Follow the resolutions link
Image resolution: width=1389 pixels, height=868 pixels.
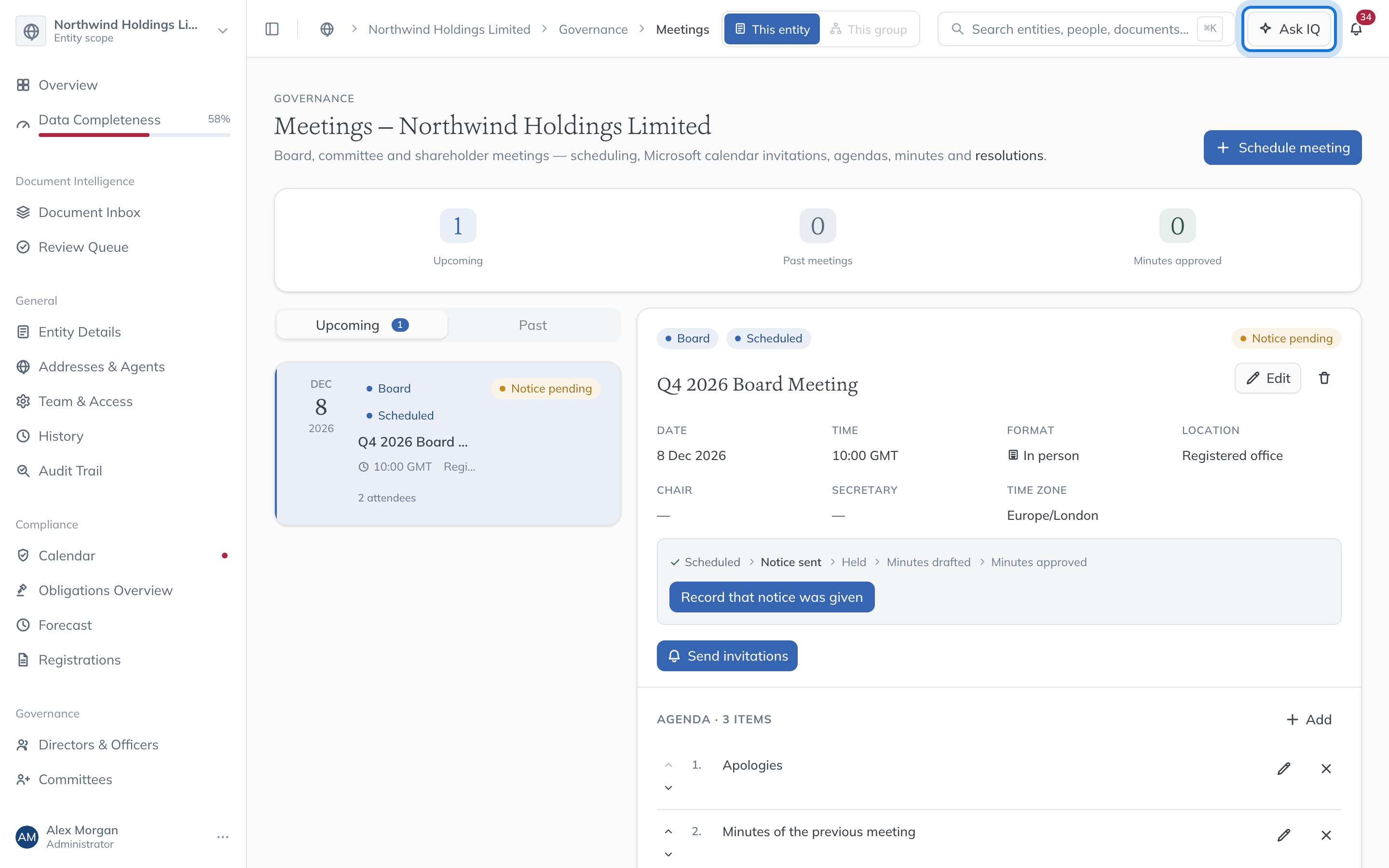click(1009, 156)
